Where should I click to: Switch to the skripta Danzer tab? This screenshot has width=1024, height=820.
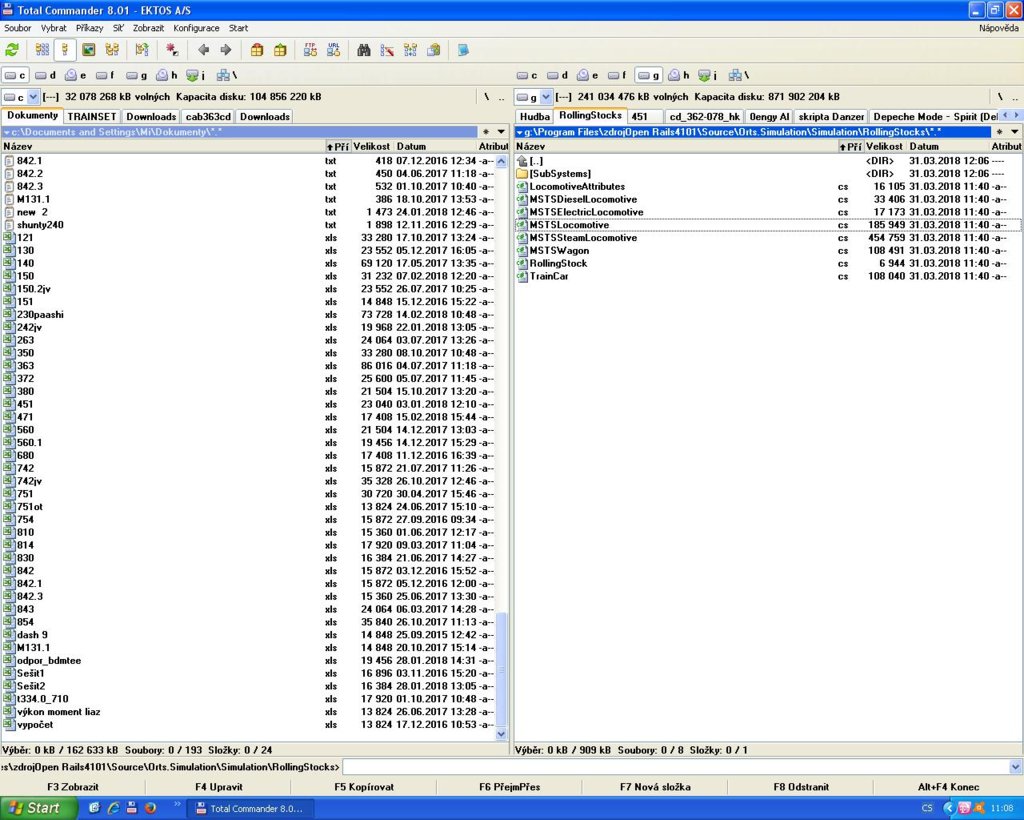pos(831,116)
